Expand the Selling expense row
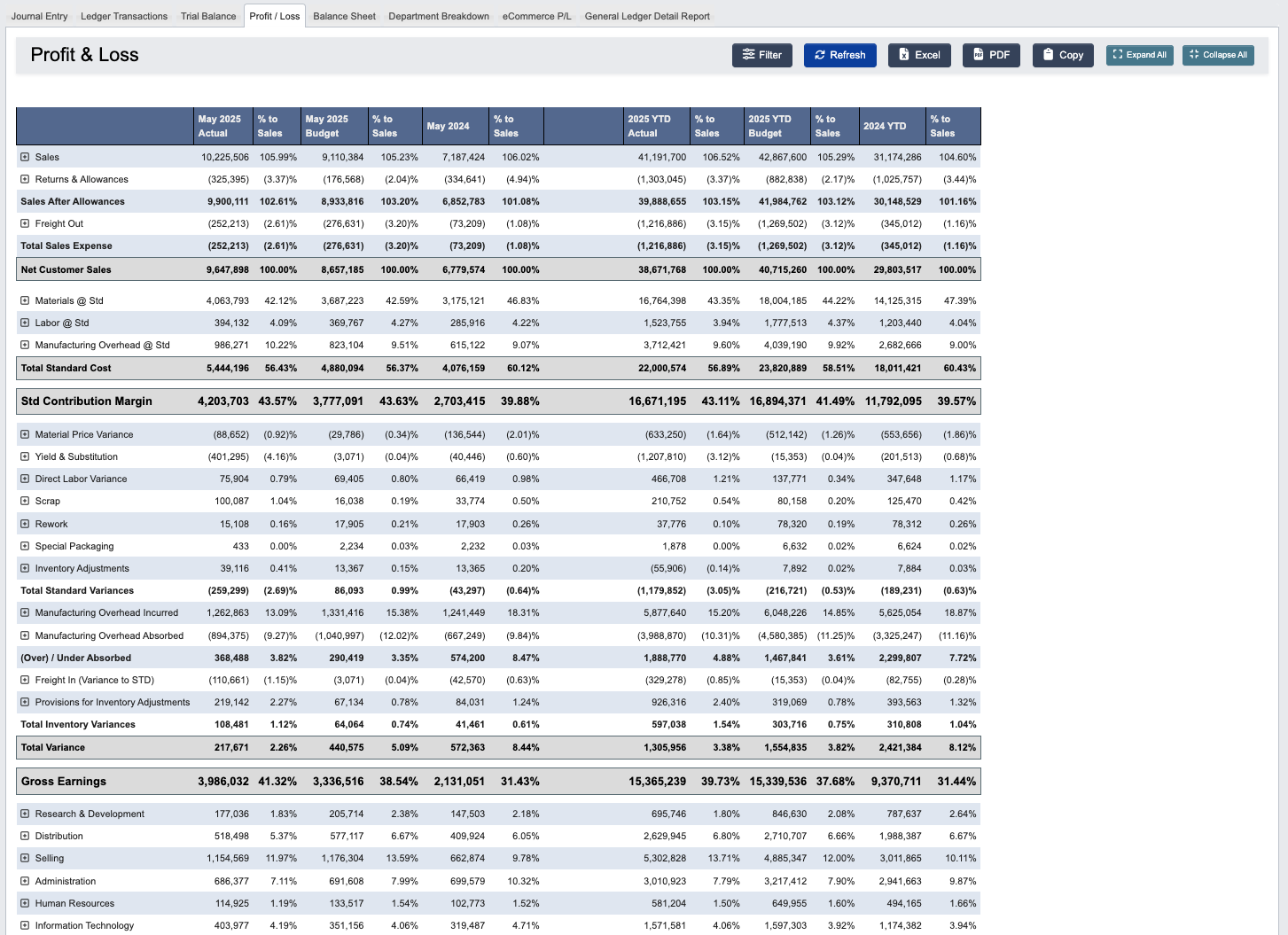 (x=24, y=858)
